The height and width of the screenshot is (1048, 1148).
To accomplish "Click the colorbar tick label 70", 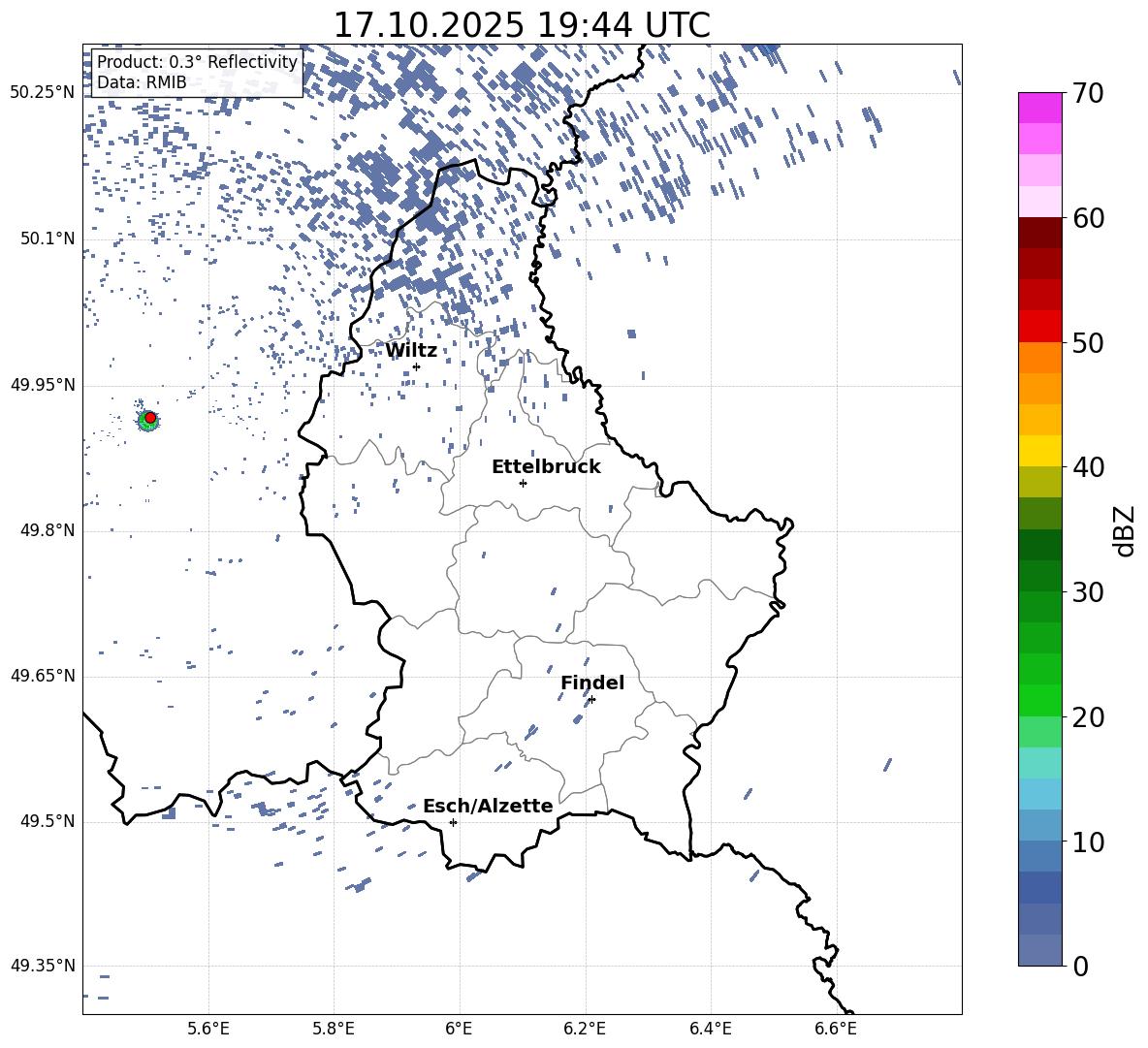I will (1088, 93).
